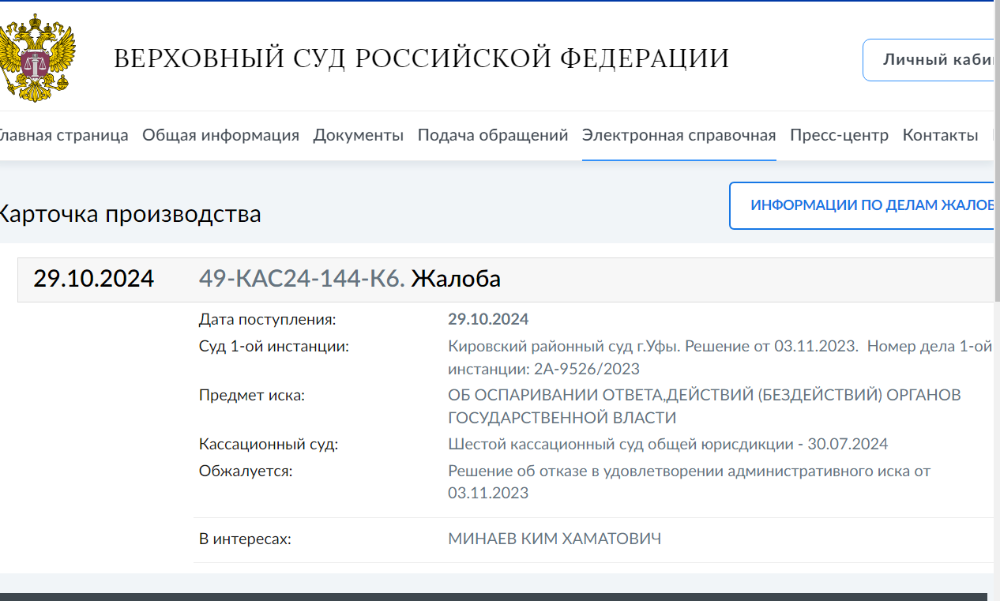Screen dimensions: 1000x601
Task: Click the Верховный Суд Российской Федерации title
Action: pos(421,58)
